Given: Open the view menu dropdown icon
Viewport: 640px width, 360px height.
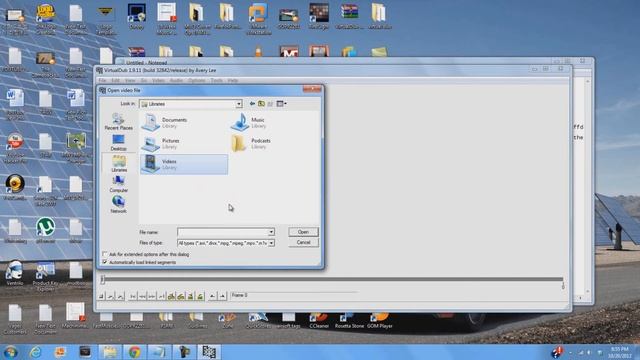Looking at the screenshot, I should pos(282,104).
